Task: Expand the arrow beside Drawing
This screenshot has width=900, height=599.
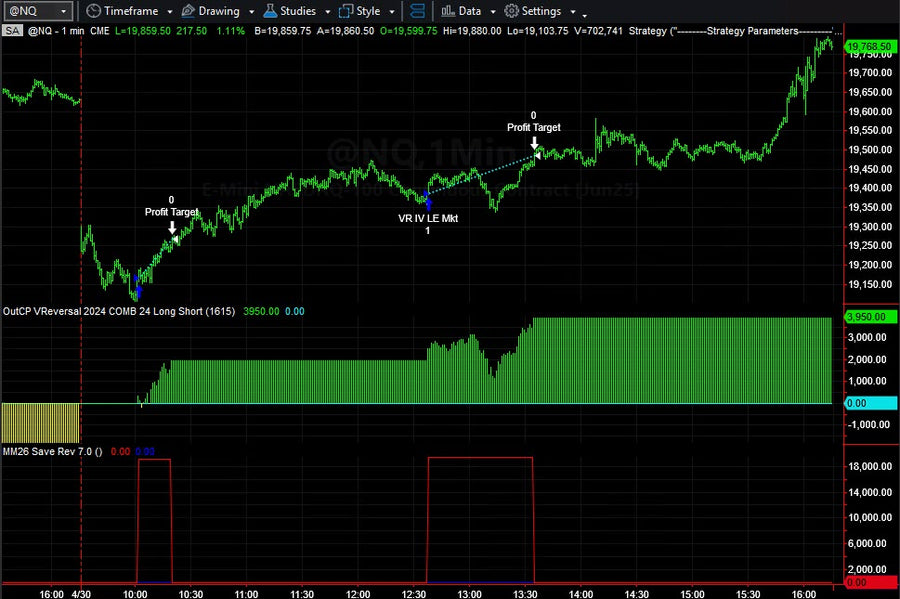Action: pos(251,11)
